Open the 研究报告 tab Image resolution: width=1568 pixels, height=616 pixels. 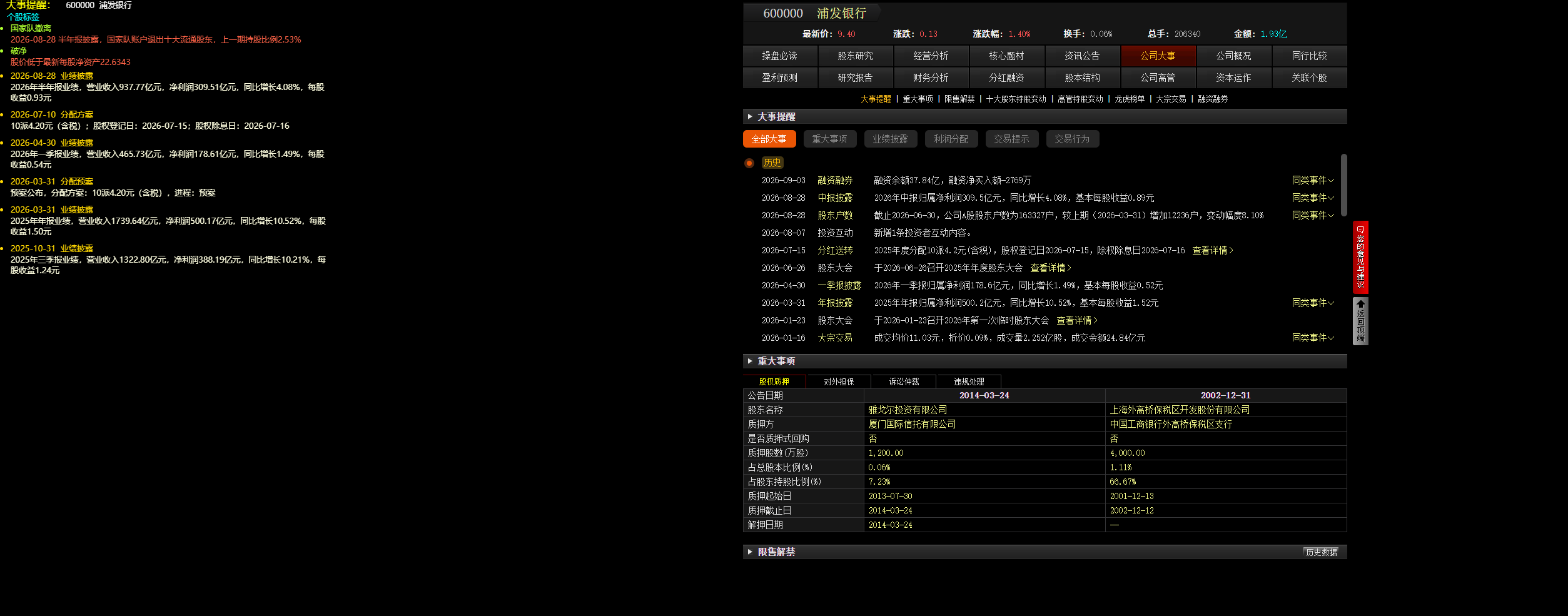[856, 78]
